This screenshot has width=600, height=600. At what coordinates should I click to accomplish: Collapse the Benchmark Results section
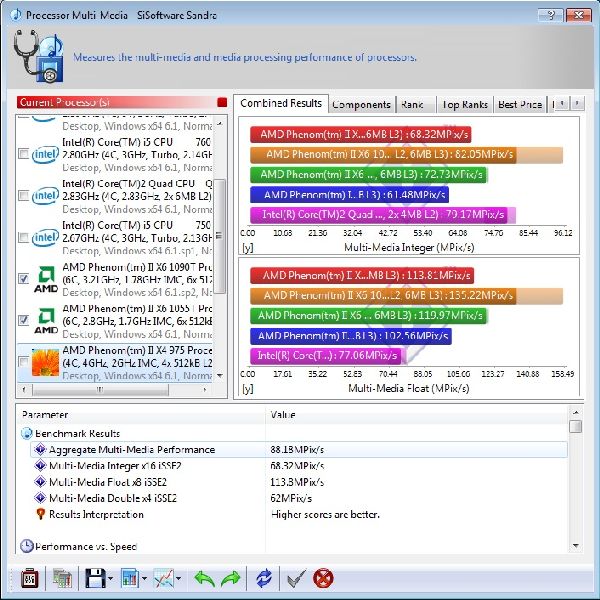tap(26, 434)
